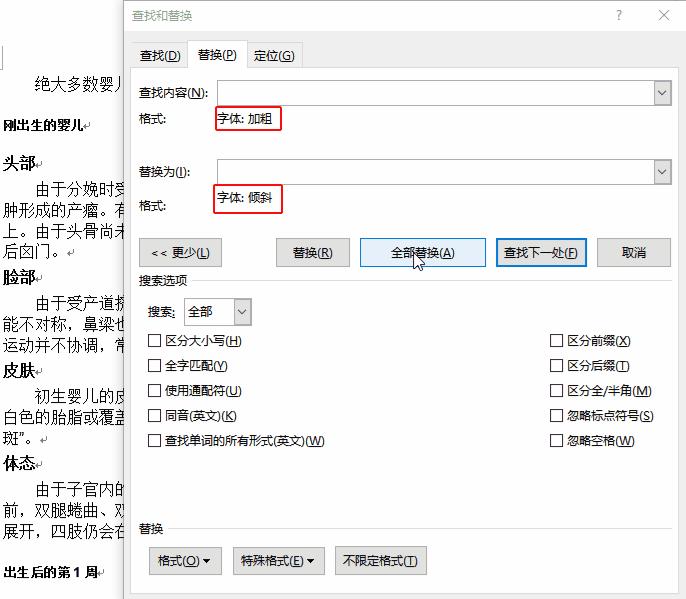
Task: Open the 搜索 direction dropdown showing 全部
Action: tap(217, 312)
